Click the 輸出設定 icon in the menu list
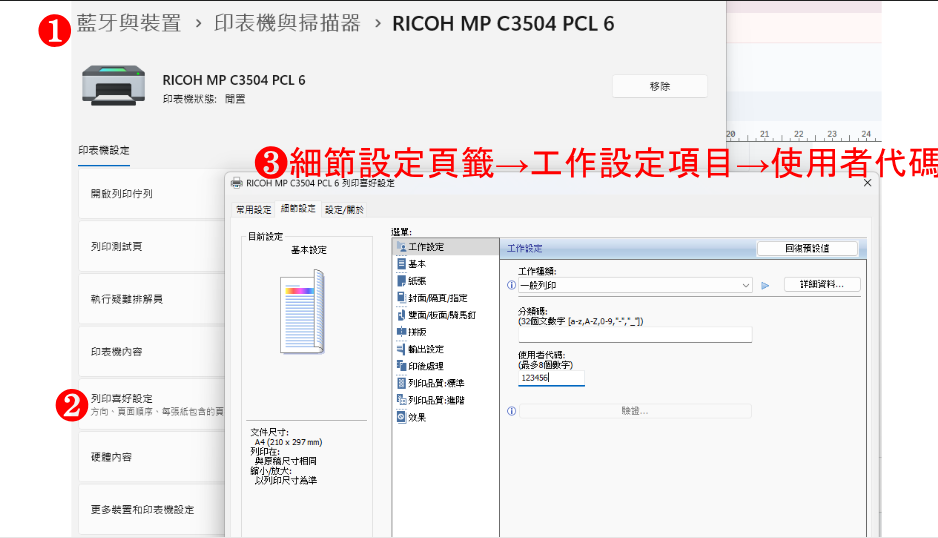 (x=401, y=349)
